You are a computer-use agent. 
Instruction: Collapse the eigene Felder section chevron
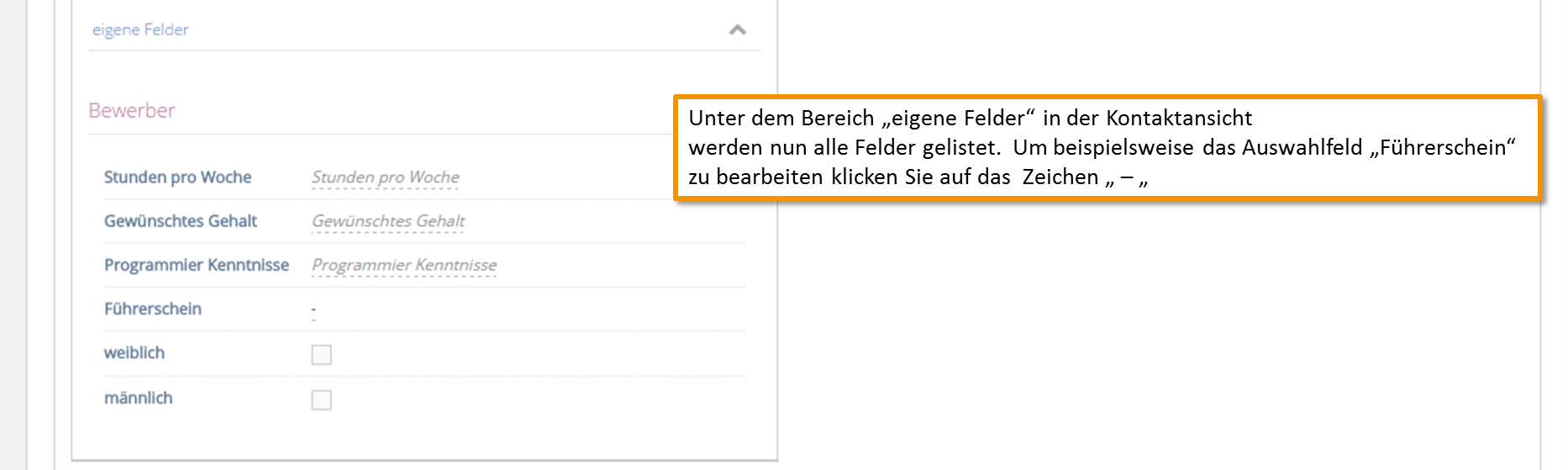click(x=737, y=30)
